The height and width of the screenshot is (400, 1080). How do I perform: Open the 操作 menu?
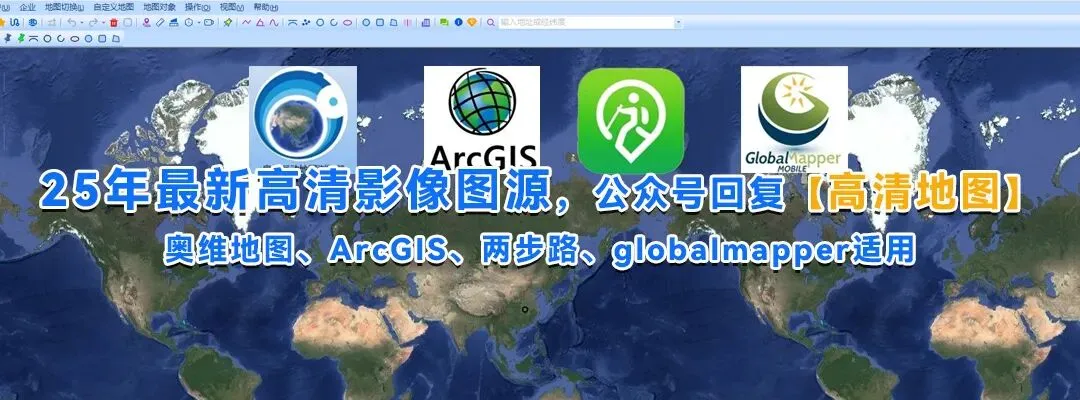(197, 7)
